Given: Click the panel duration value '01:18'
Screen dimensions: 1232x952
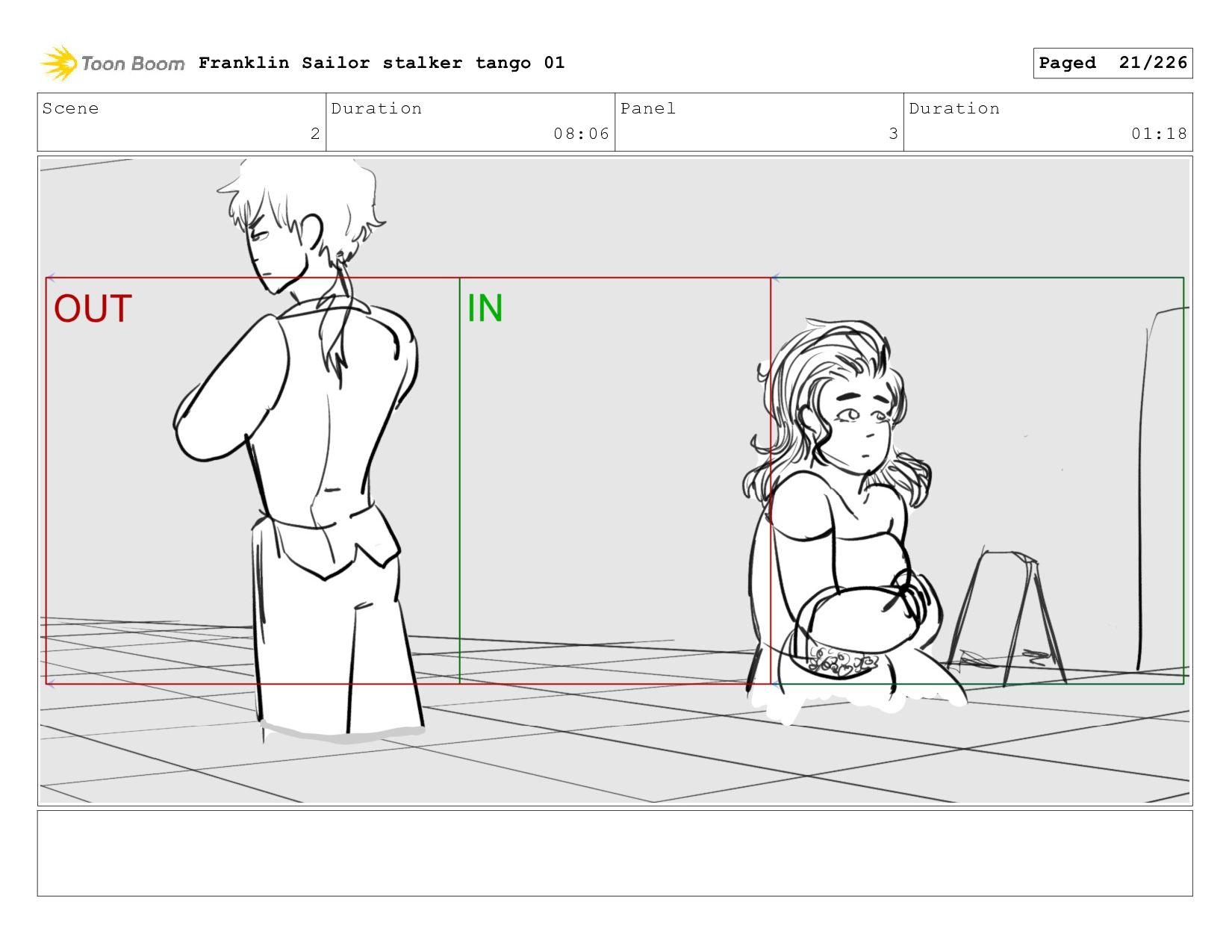Looking at the screenshot, I should tap(1159, 134).
